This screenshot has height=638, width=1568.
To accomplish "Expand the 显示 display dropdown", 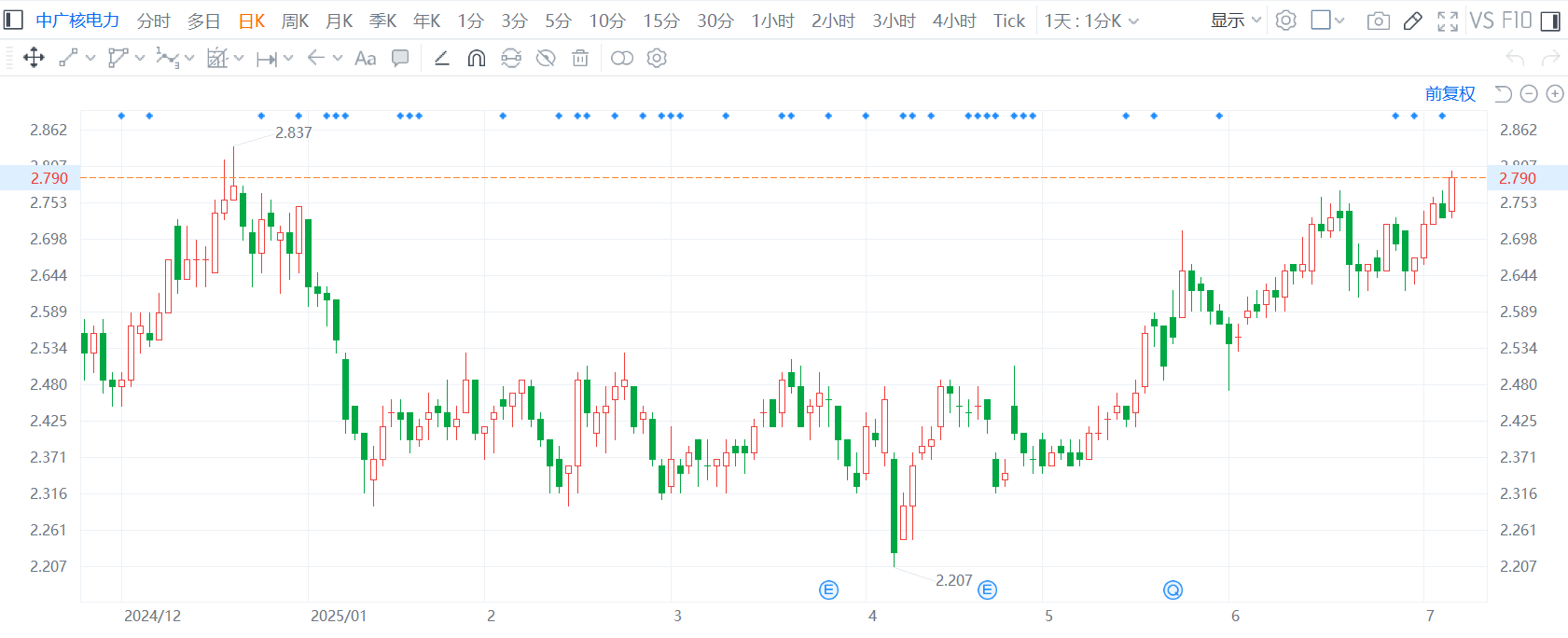I will pos(1235,21).
